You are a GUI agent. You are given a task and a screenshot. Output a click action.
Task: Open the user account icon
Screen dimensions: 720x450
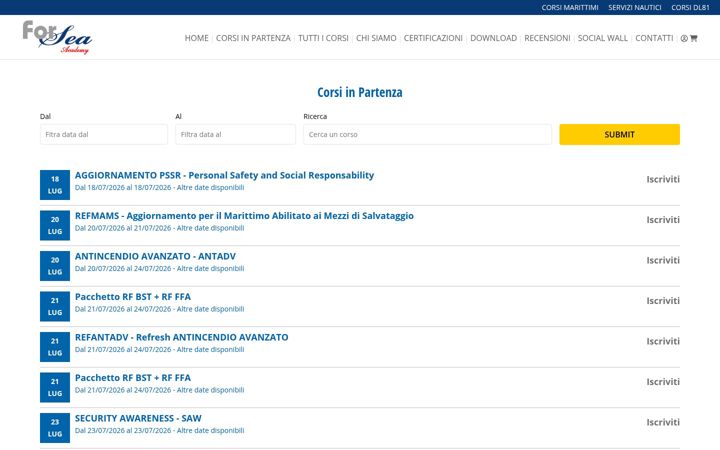(x=684, y=39)
